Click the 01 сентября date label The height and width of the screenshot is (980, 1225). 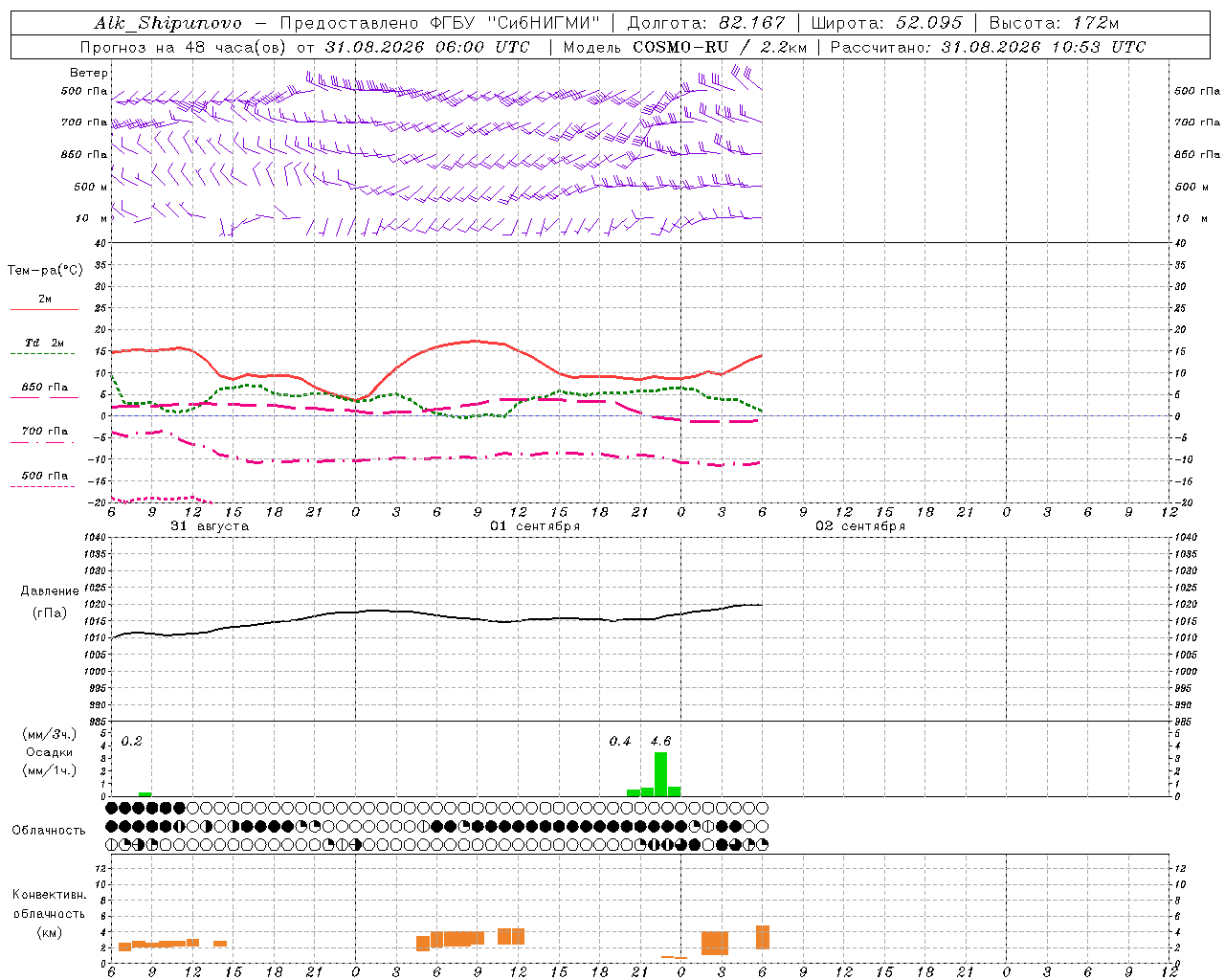[x=535, y=526]
